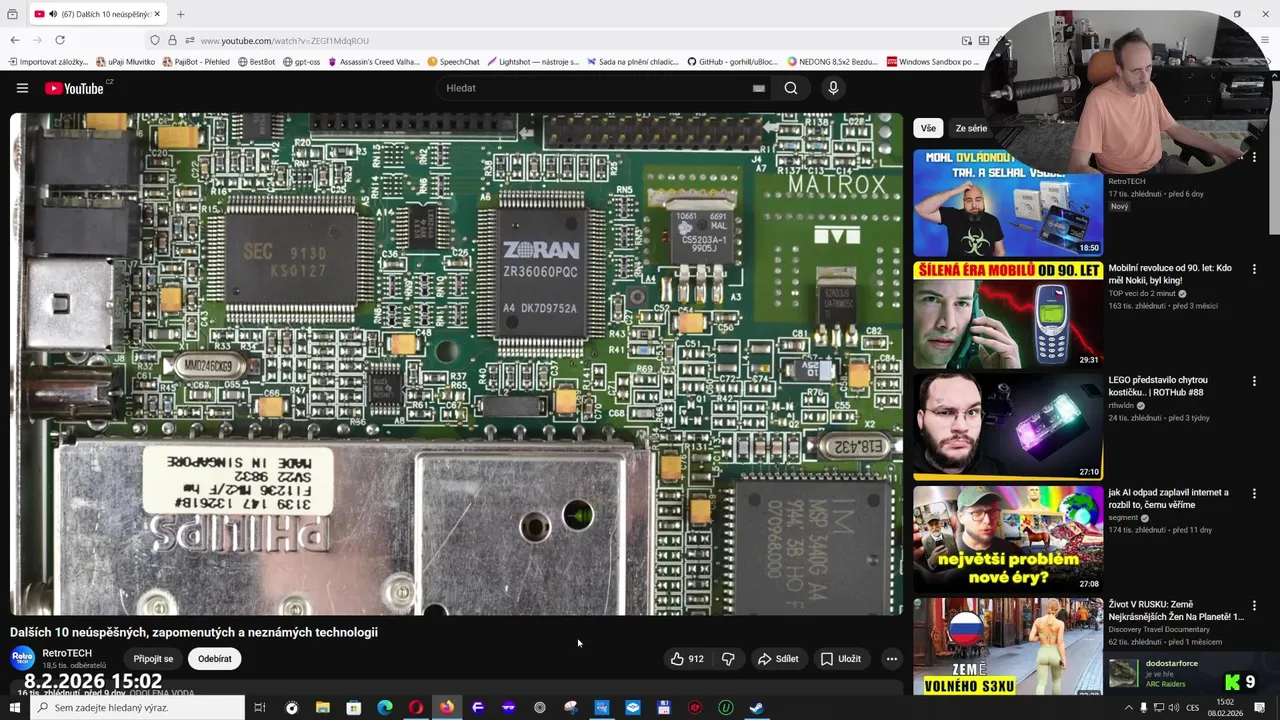Screen dimensions: 1280x720
Task: Save video with Uložit button
Action: 841,659
